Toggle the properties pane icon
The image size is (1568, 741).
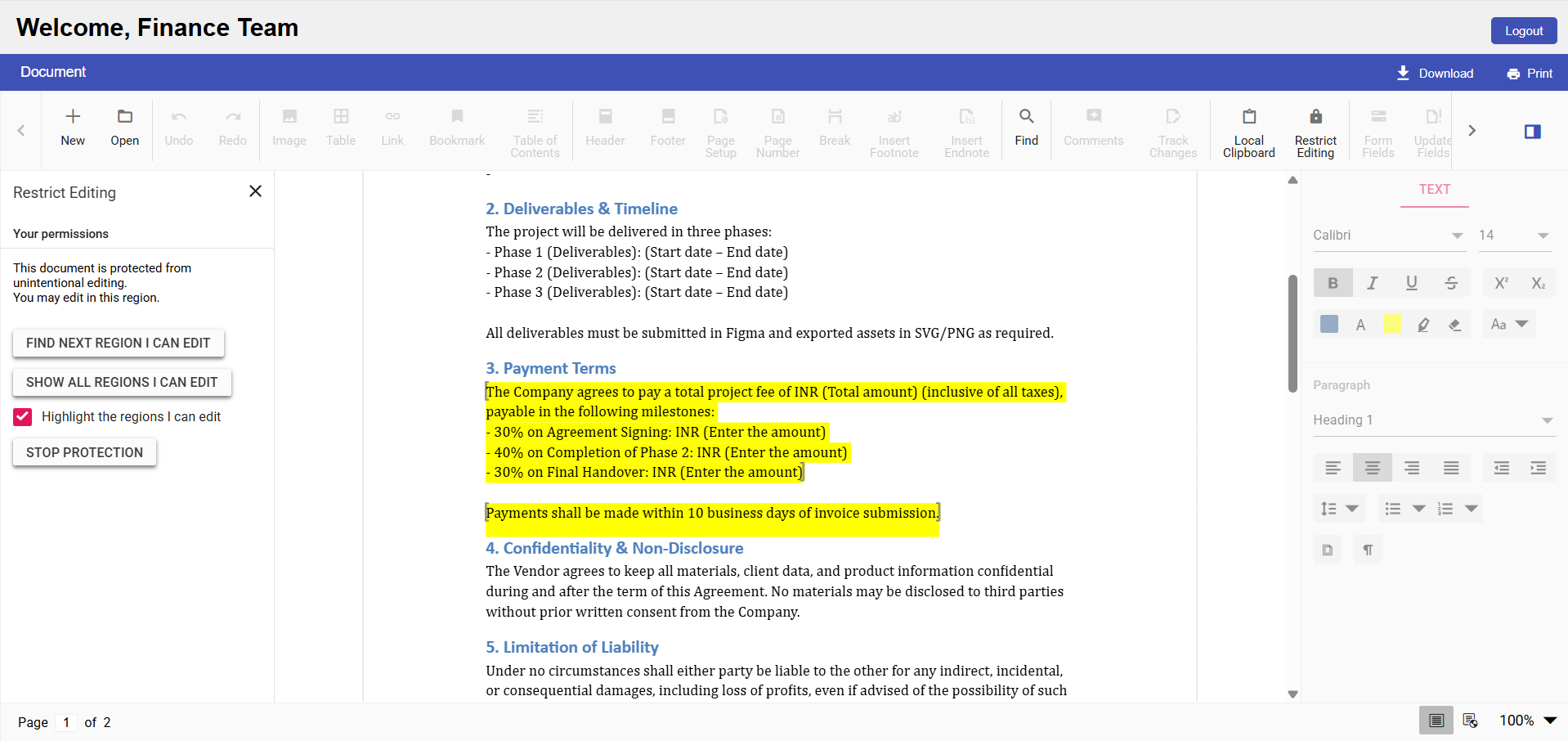click(x=1533, y=132)
